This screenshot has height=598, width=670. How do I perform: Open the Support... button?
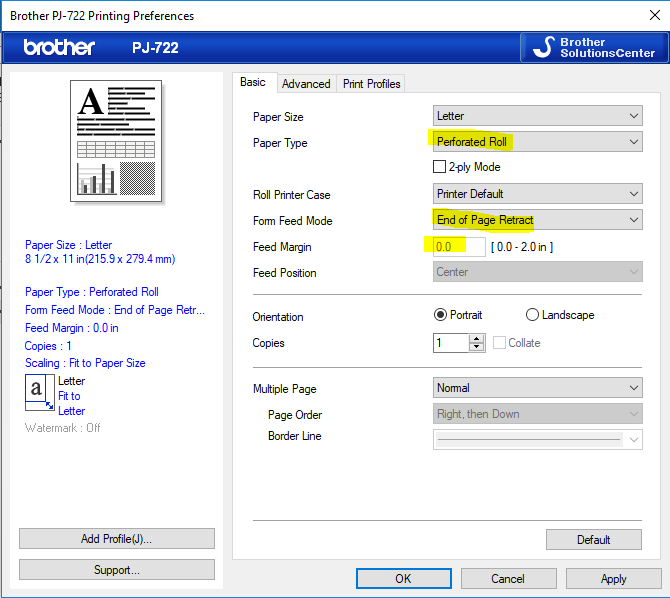tap(117, 570)
